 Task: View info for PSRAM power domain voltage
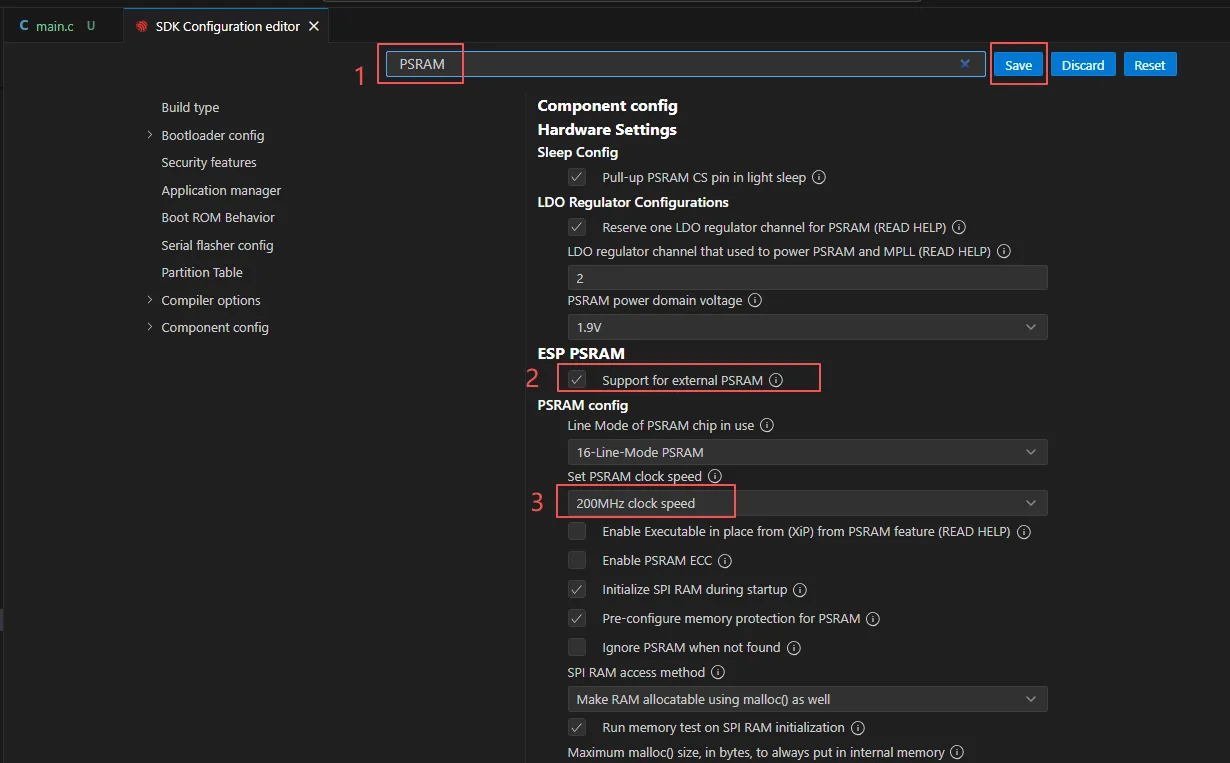(x=755, y=300)
